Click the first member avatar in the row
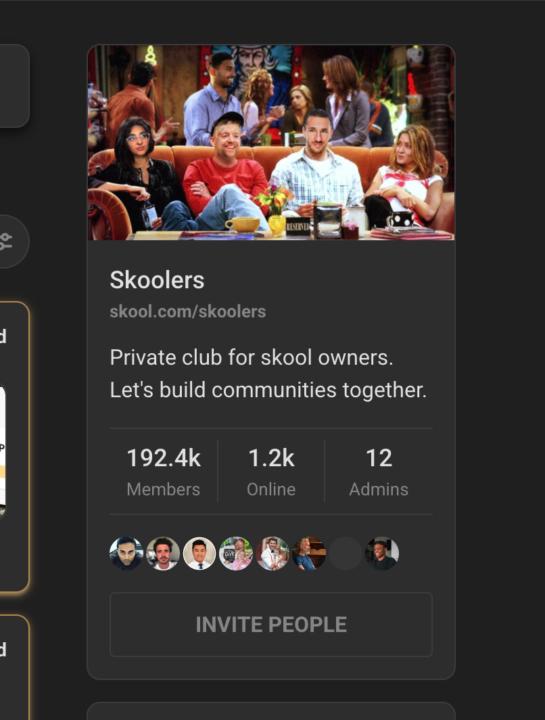 click(x=126, y=553)
